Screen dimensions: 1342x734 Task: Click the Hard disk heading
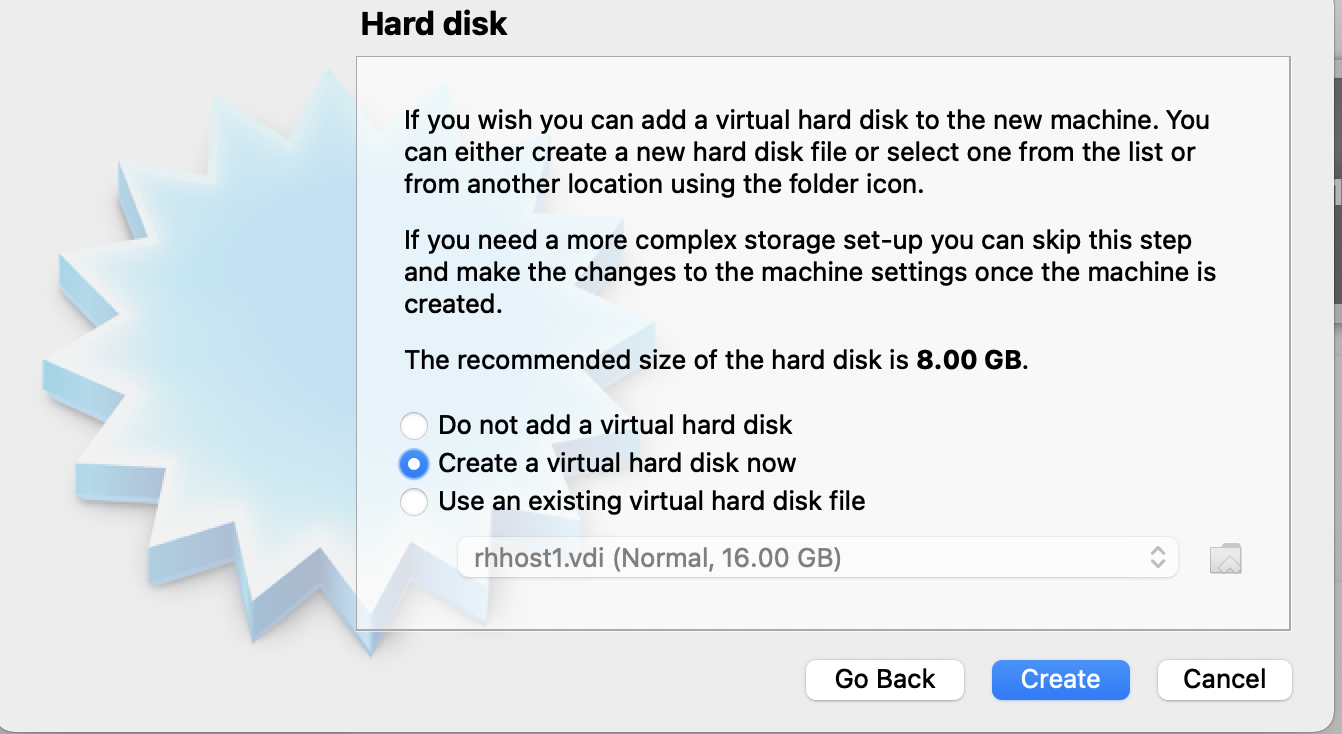click(434, 24)
